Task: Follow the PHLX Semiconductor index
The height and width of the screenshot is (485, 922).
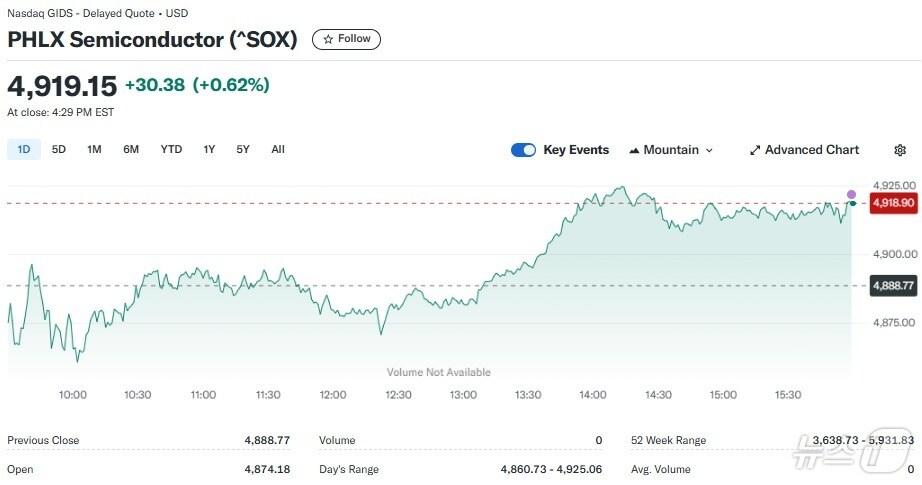Action: pos(346,40)
